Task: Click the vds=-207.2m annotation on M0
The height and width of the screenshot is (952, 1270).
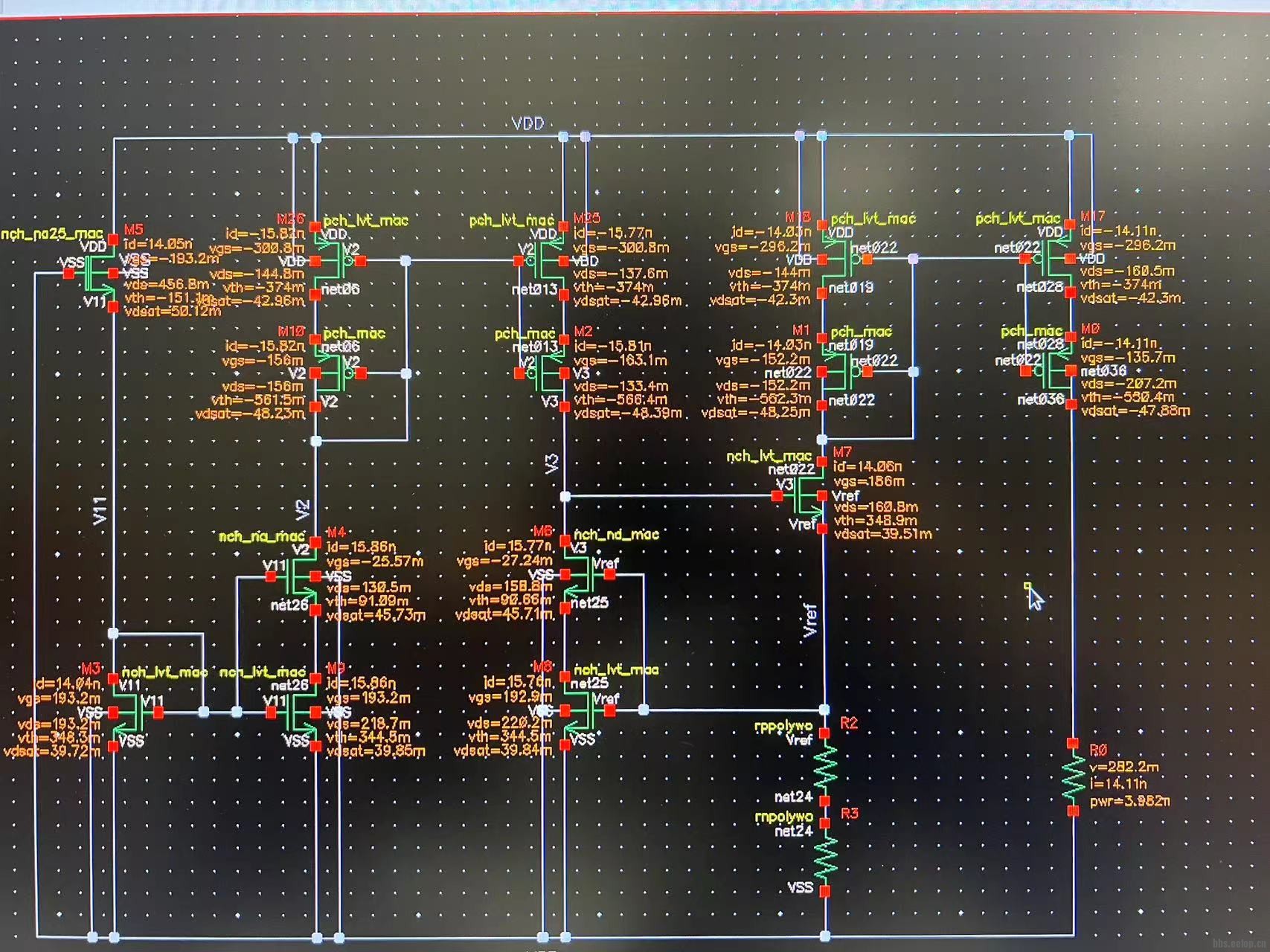Action: tap(1129, 384)
